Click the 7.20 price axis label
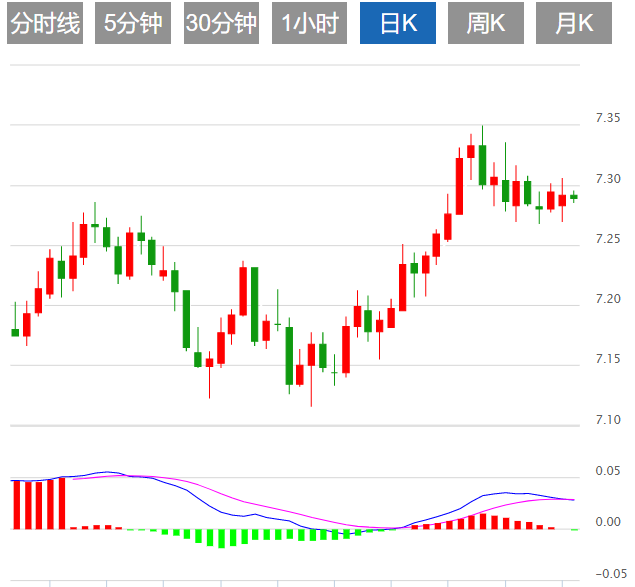Image resolution: width=635 pixels, height=587 pixels. coord(607,299)
